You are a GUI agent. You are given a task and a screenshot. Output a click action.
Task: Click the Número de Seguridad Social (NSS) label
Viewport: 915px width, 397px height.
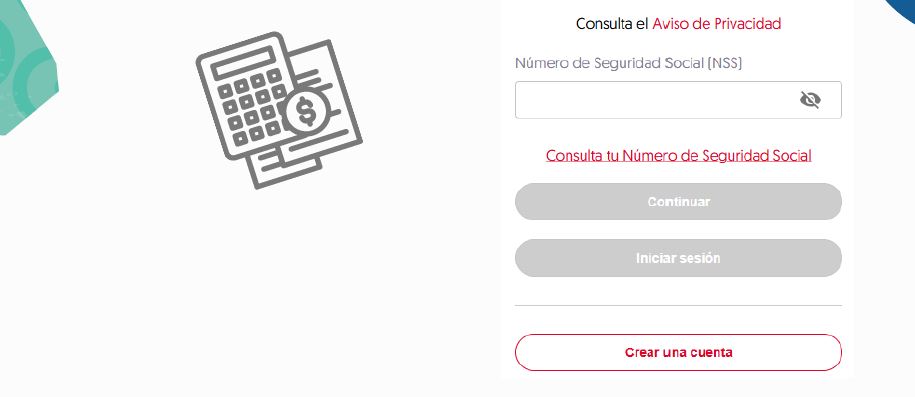point(628,63)
